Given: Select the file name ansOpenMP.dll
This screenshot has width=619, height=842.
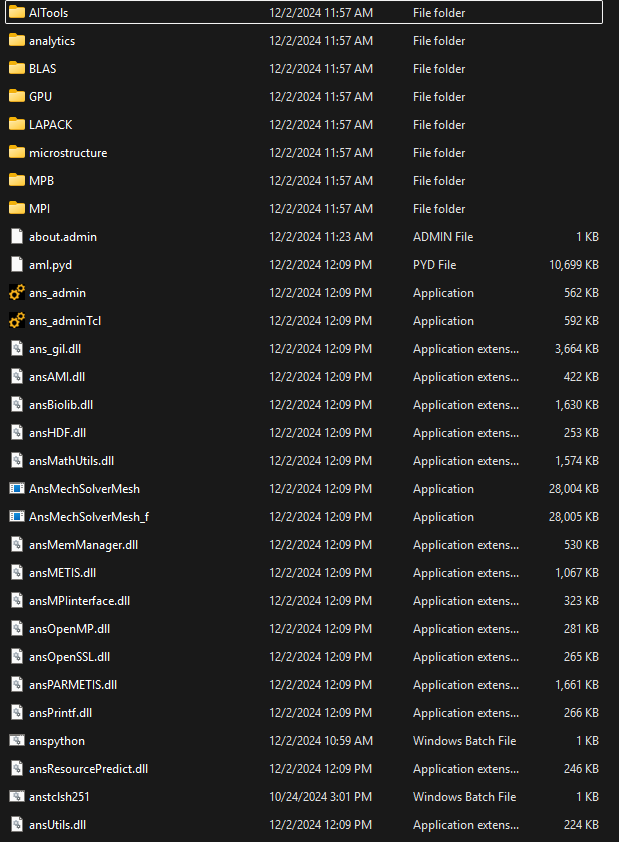Looking at the screenshot, I should click(x=69, y=629).
